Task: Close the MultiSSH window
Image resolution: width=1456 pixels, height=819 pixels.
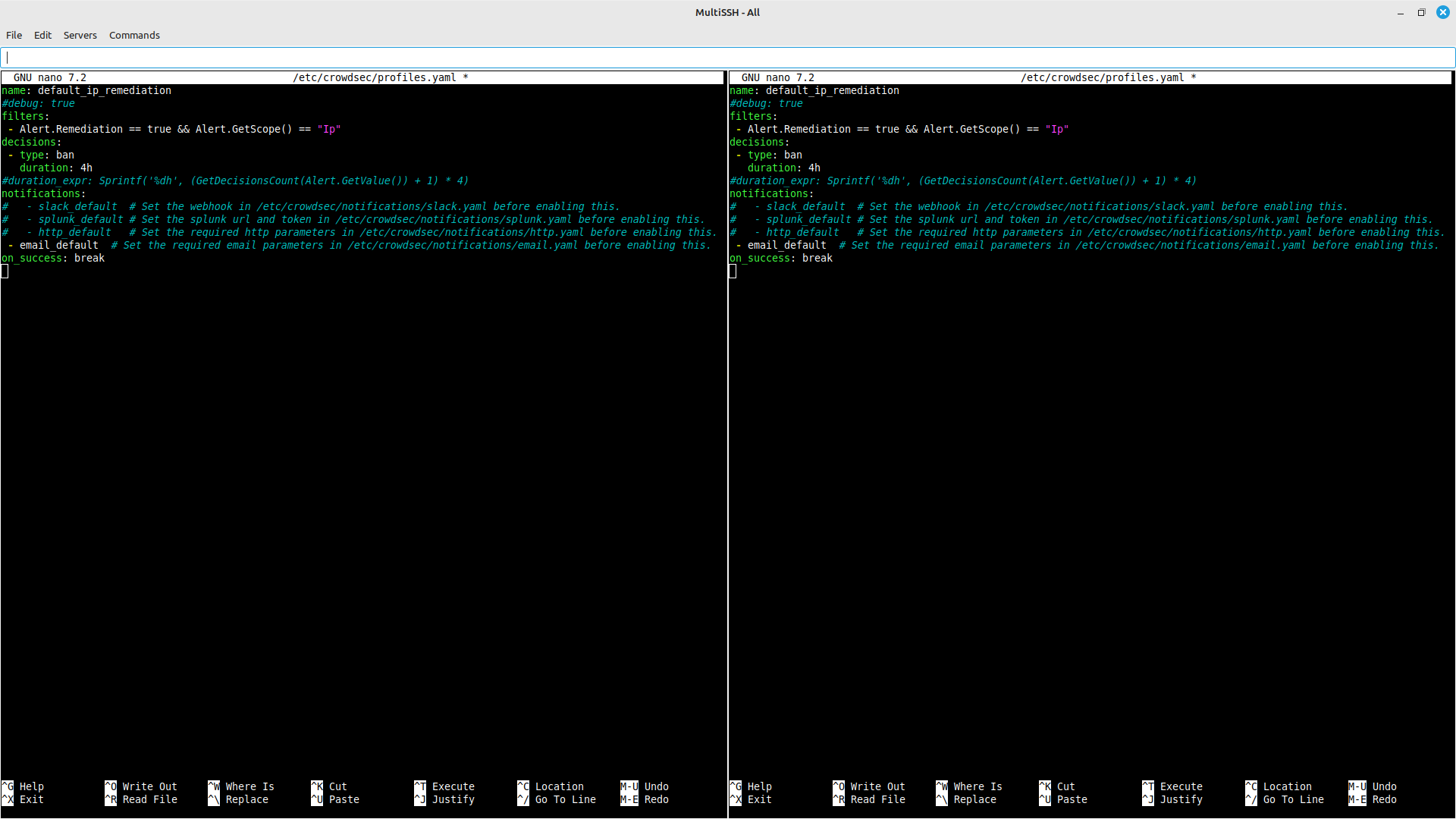Action: [x=1443, y=12]
